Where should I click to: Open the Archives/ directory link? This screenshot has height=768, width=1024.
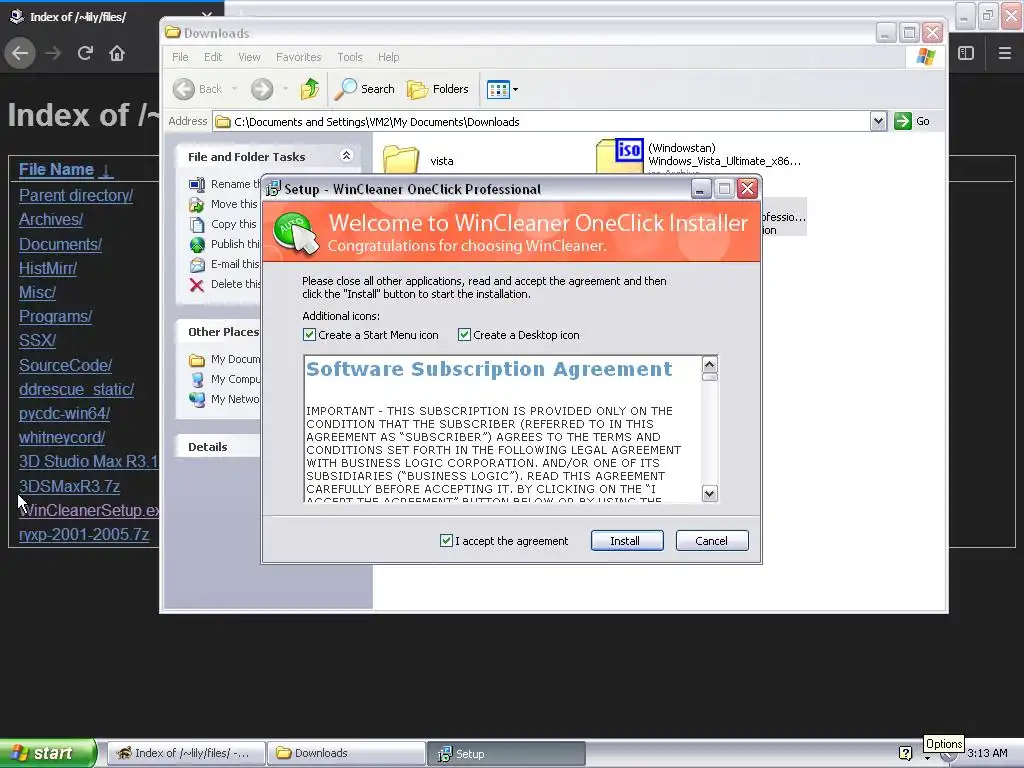coord(51,219)
